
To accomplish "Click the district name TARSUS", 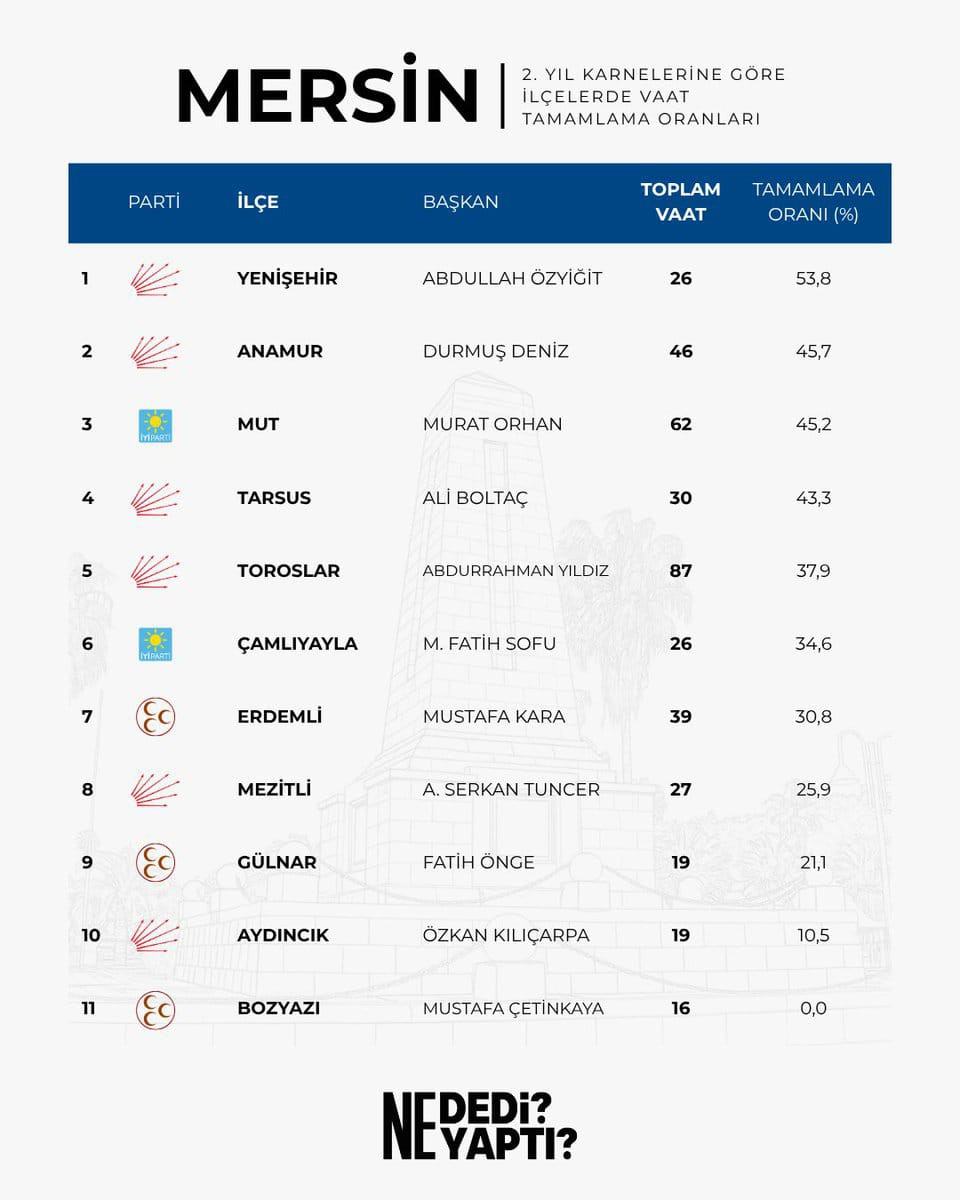I will [274, 498].
